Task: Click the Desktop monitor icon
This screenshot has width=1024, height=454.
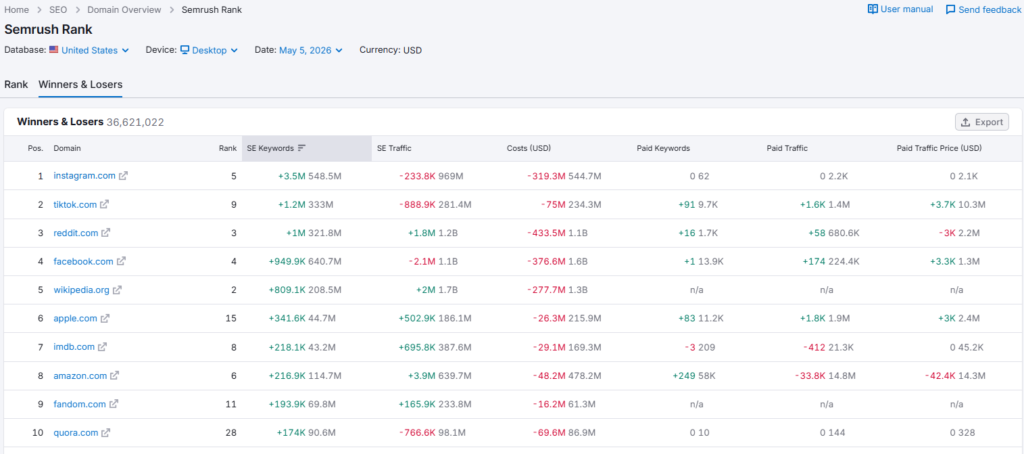Action: [x=185, y=50]
